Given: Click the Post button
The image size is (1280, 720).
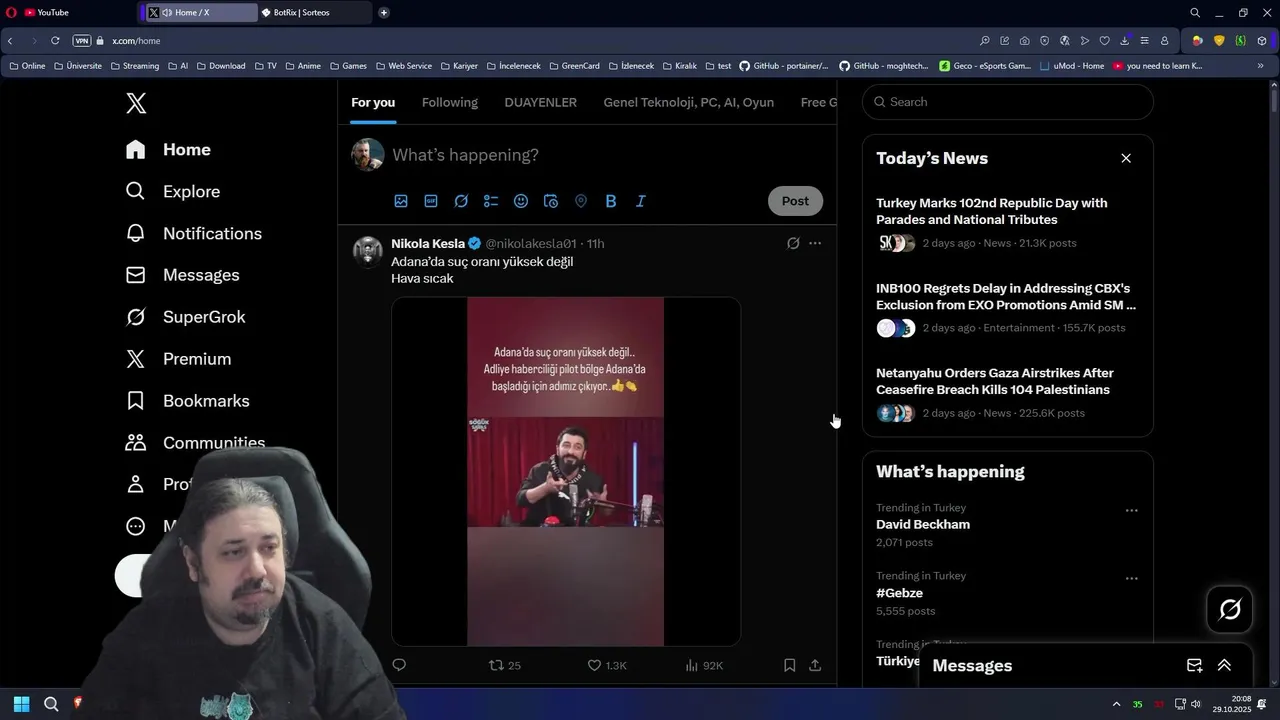Looking at the screenshot, I should click(795, 201).
